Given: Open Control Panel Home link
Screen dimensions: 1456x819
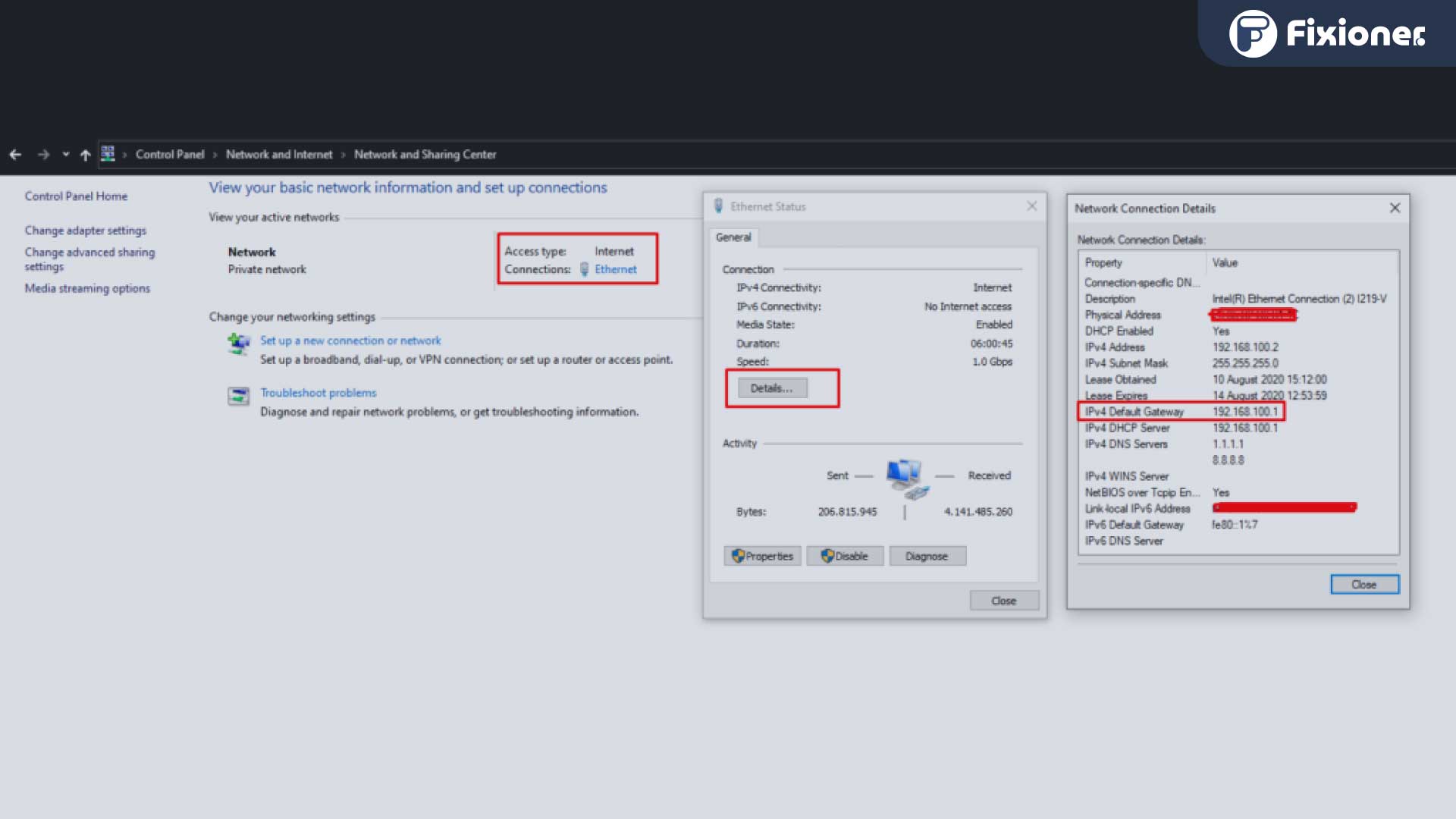Looking at the screenshot, I should (x=76, y=196).
